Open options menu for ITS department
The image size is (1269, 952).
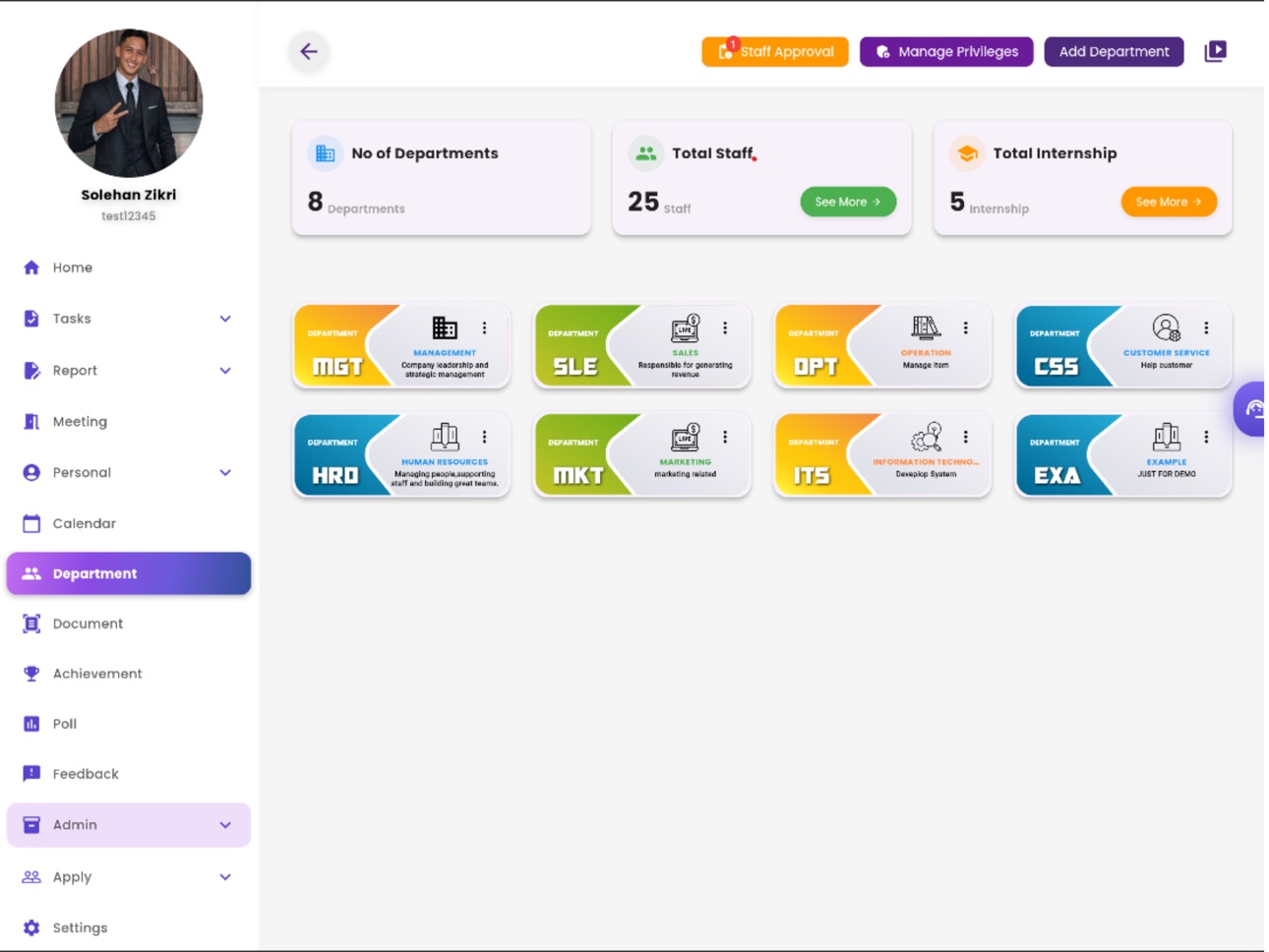[x=965, y=437]
